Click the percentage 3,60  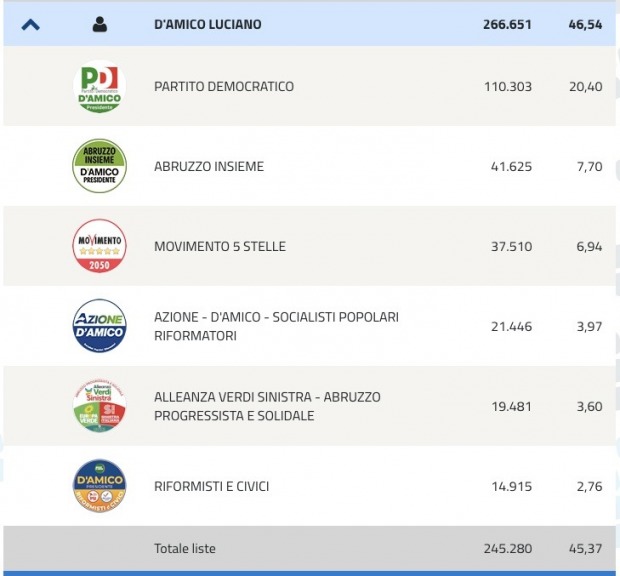(x=589, y=406)
